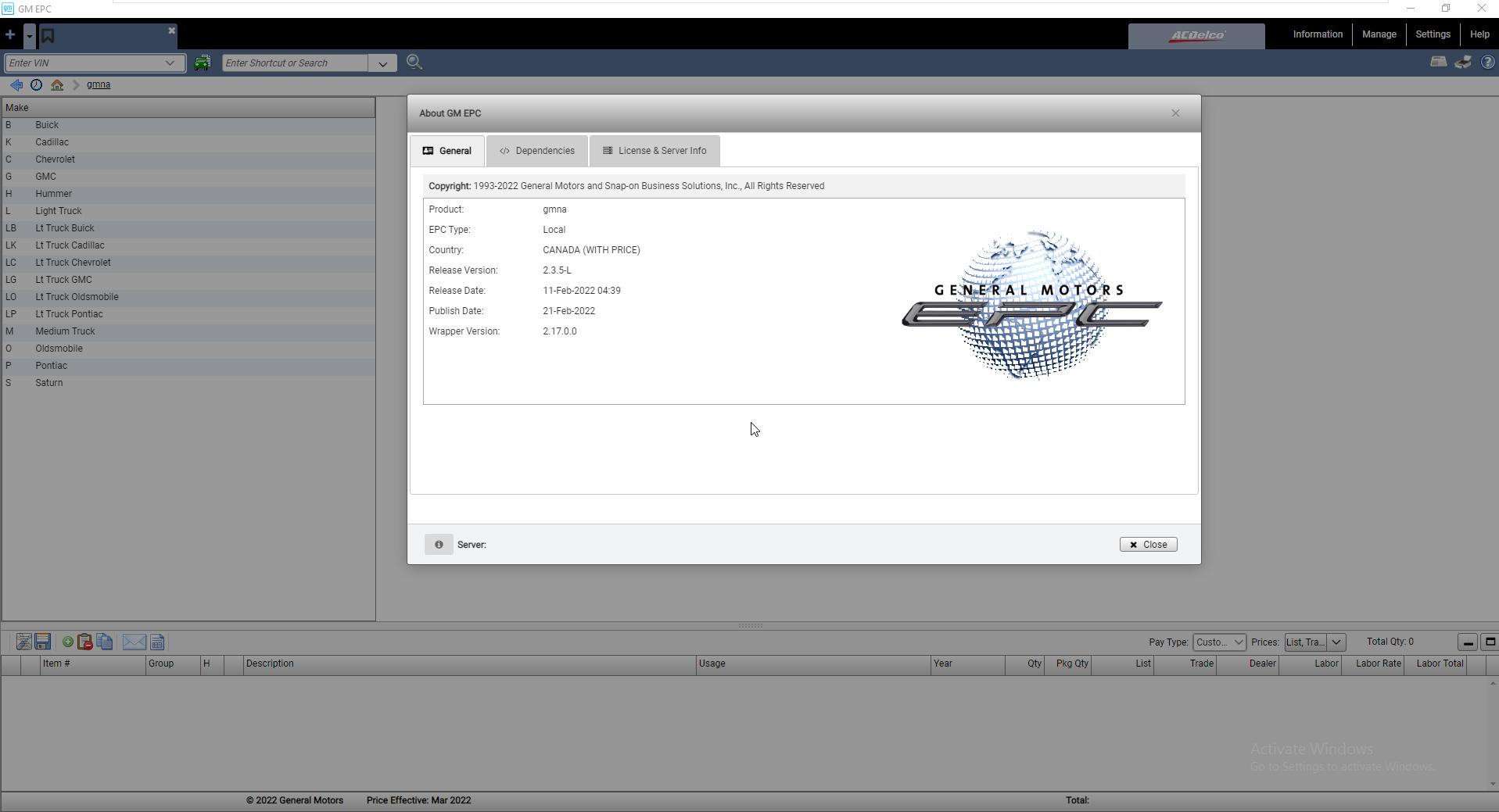Screen dimensions: 1499x812
Task: Click the clear picklist icon
Action: 23,642
